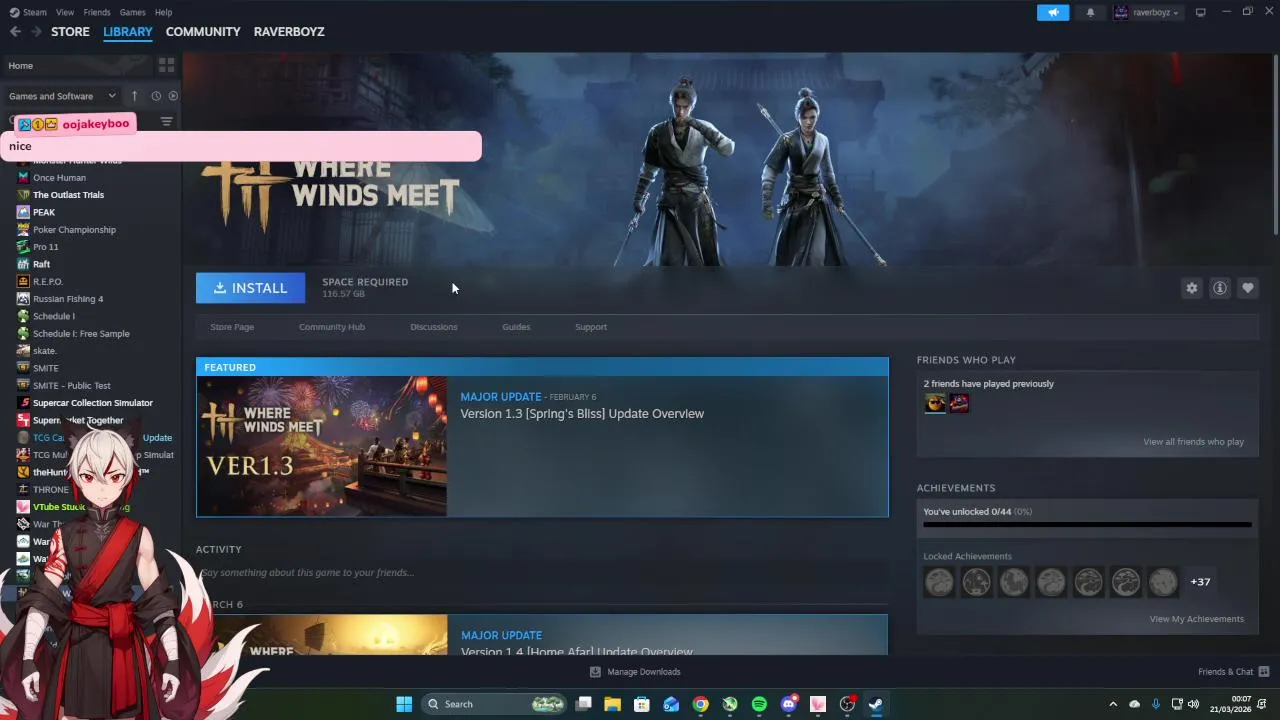This screenshot has width=1280, height=720.
Task: Open the RAVERBOYZ profile tab
Action: click(x=289, y=32)
